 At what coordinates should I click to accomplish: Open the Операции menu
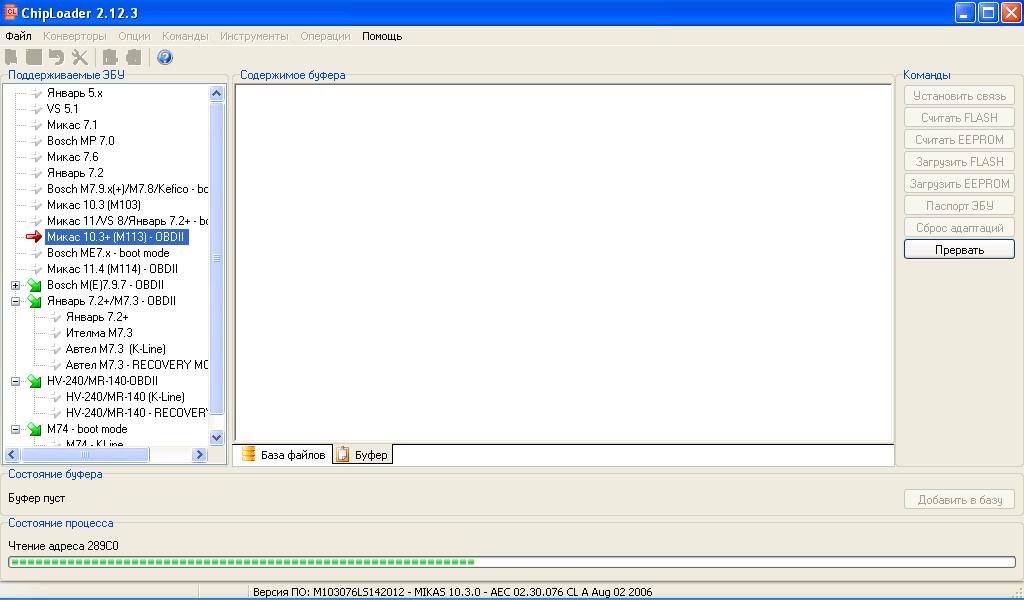point(325,36)
